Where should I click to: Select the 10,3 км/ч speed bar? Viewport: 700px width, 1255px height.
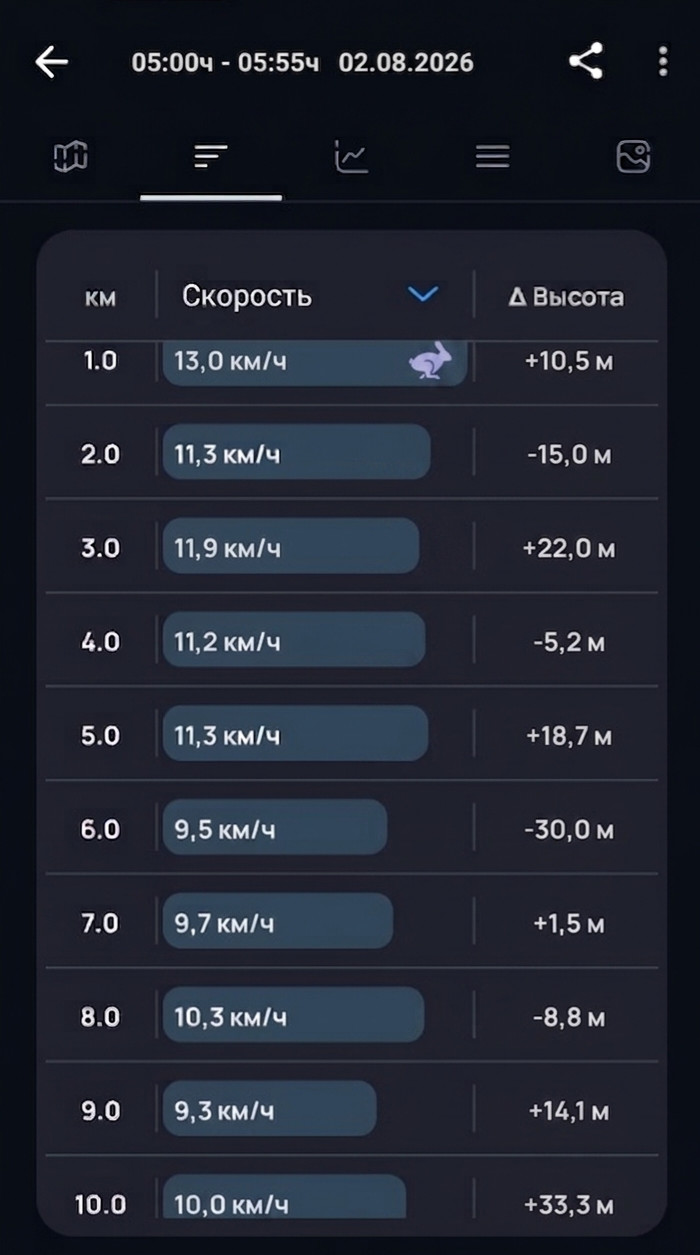293,1015
